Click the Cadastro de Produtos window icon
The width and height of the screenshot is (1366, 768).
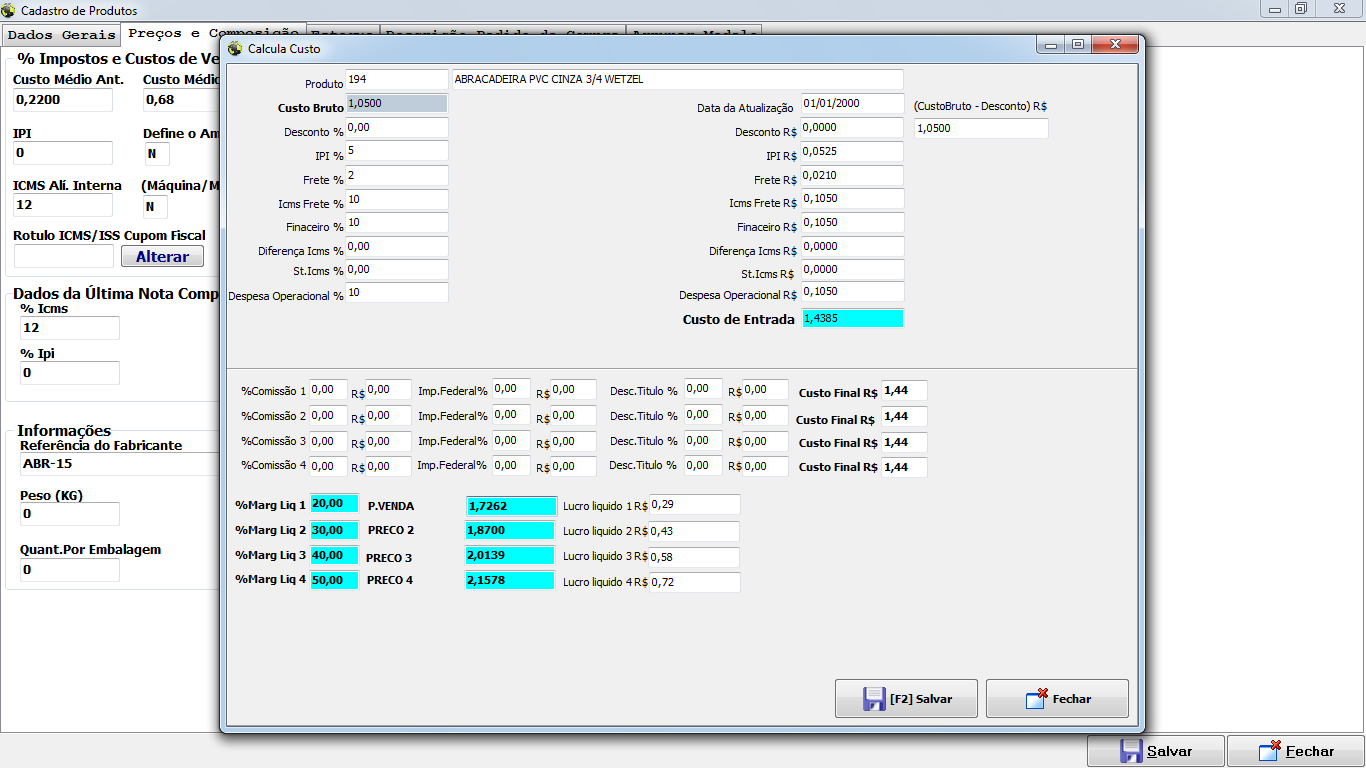(9, 10)
